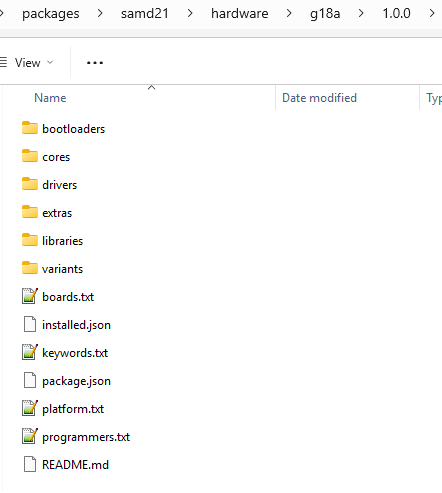Select the platform.txt file icon

point(30,408)
